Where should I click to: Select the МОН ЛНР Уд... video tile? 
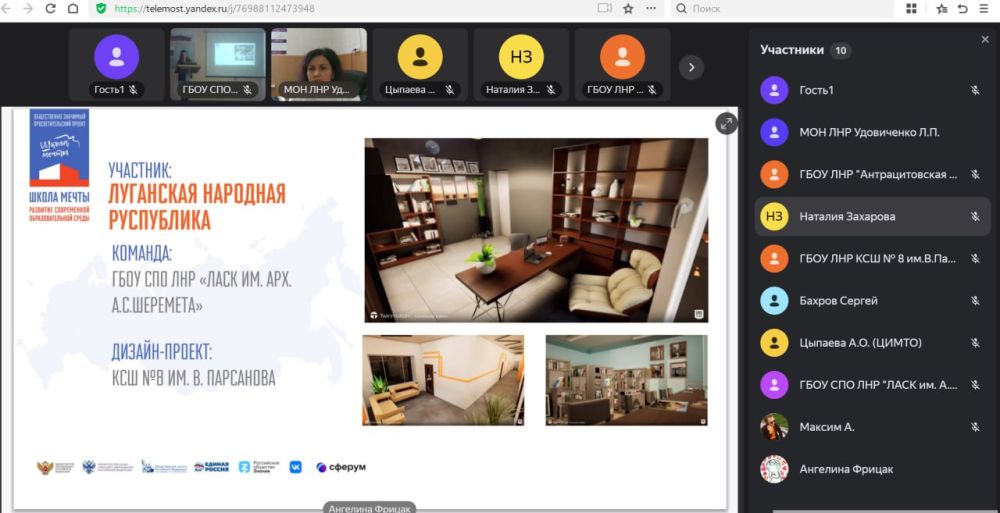(x=319, y=64)
